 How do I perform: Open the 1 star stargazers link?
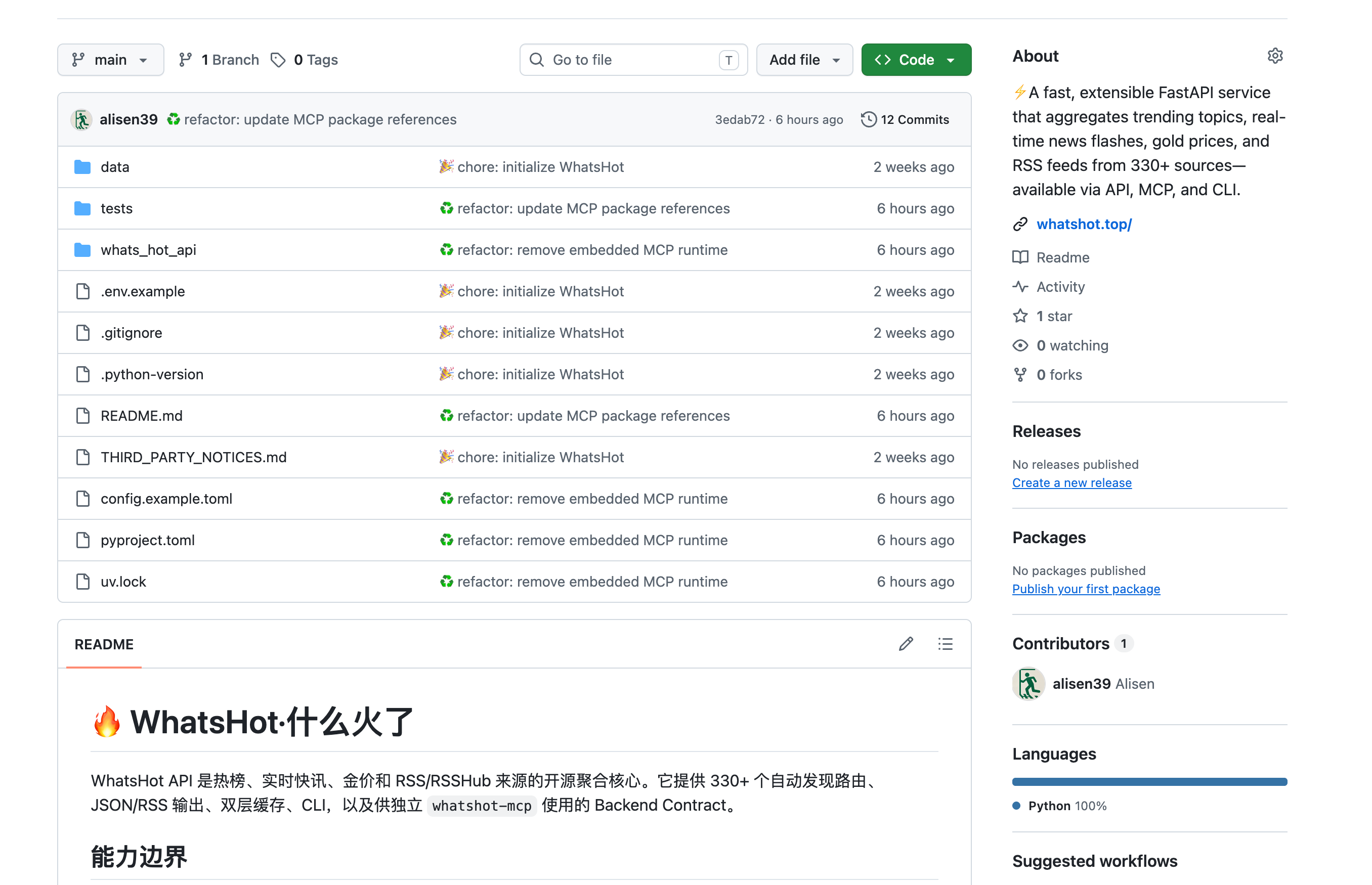1054,316
